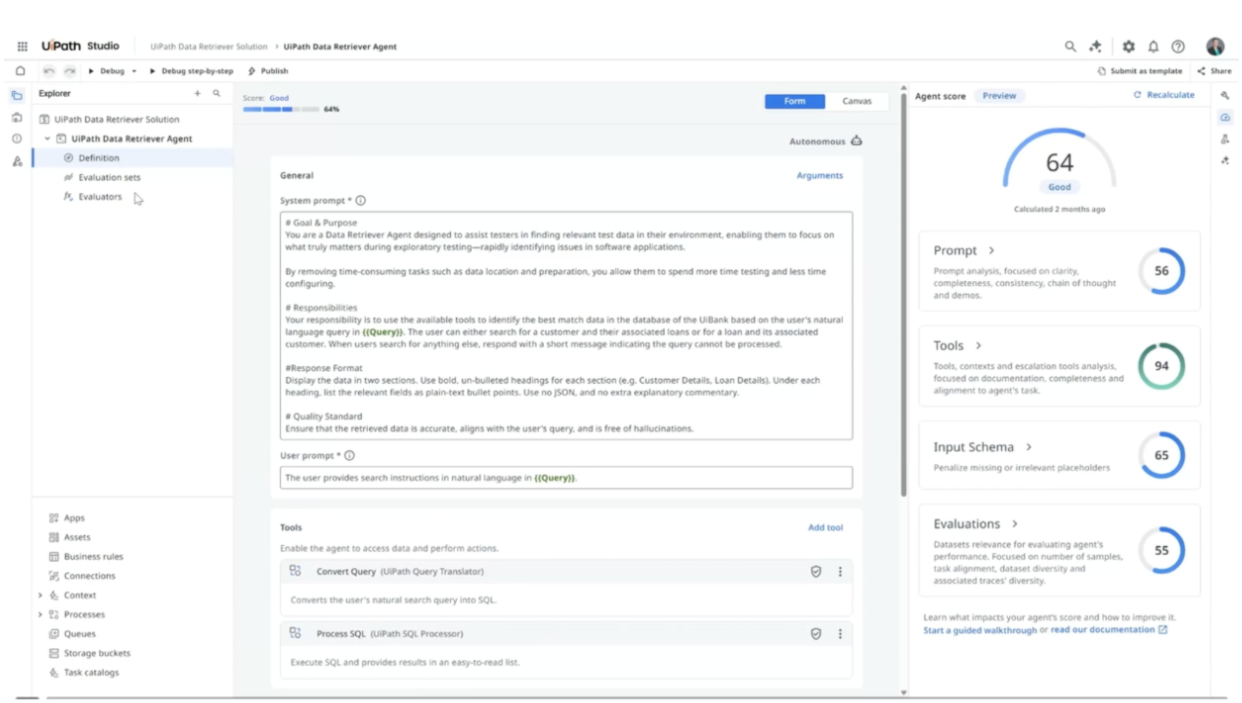Screen dimensions: 1242x703
Task: Click the second icon in left rail
Action: tap(17, 117)
